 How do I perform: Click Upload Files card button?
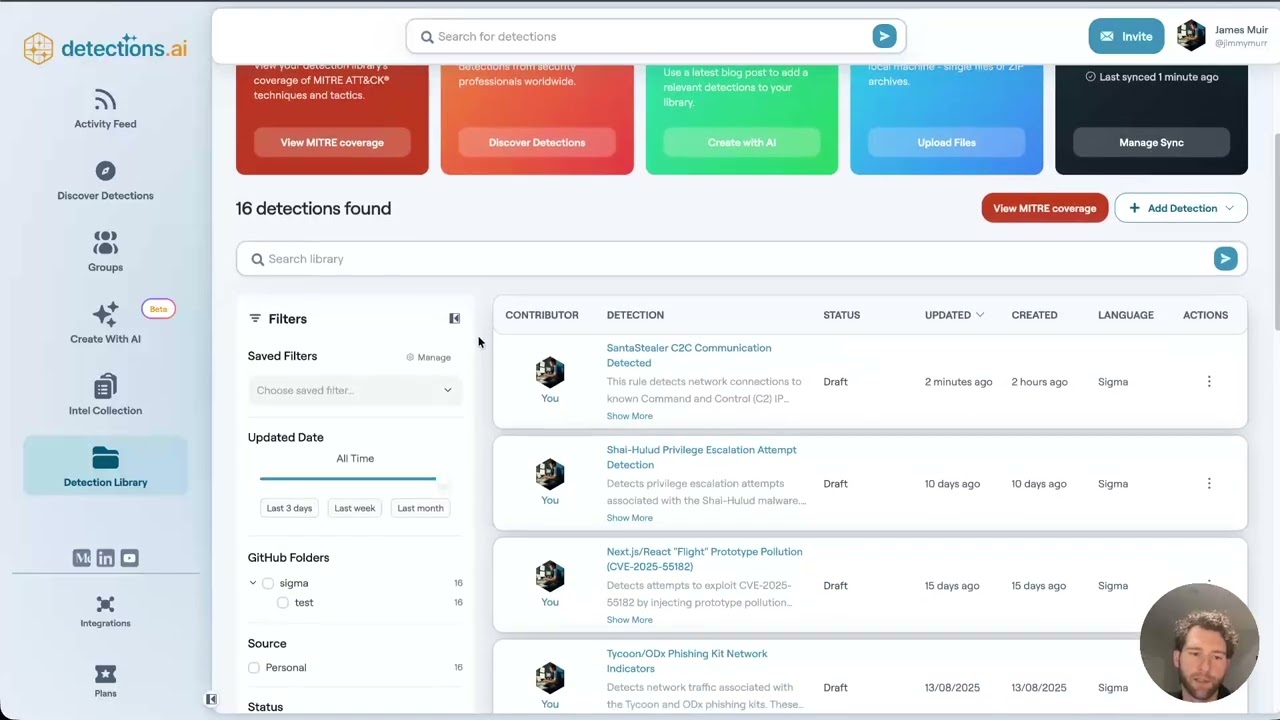pos(946,142)
